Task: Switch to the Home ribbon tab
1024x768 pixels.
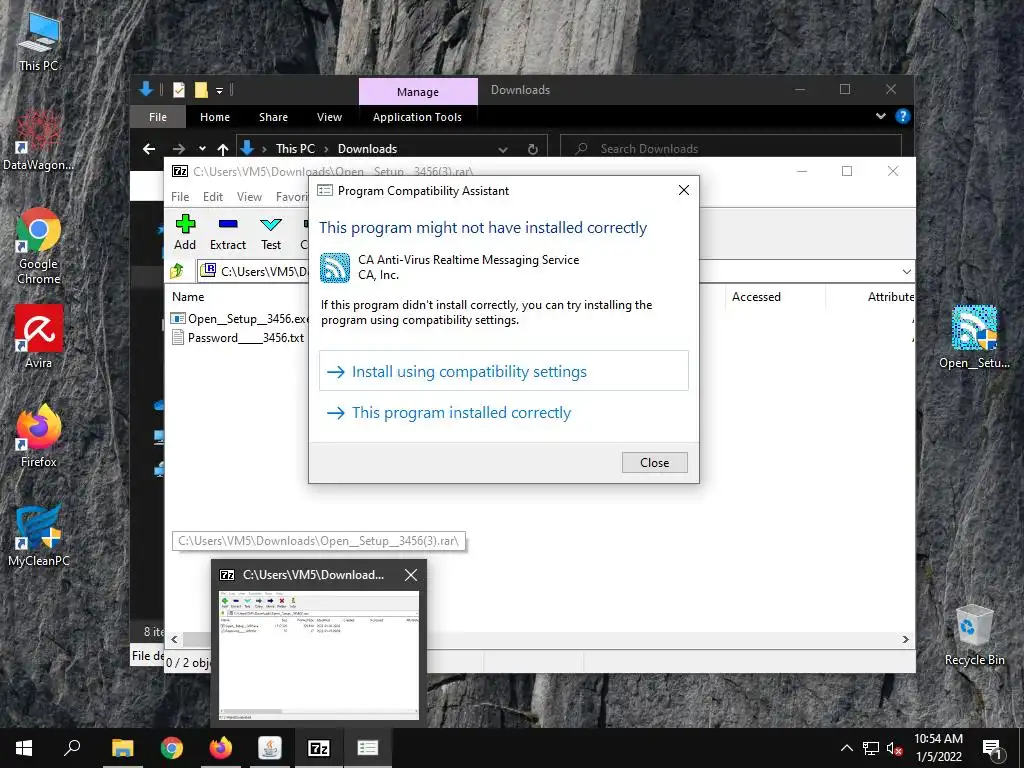Action: click(x=215, y=117)
